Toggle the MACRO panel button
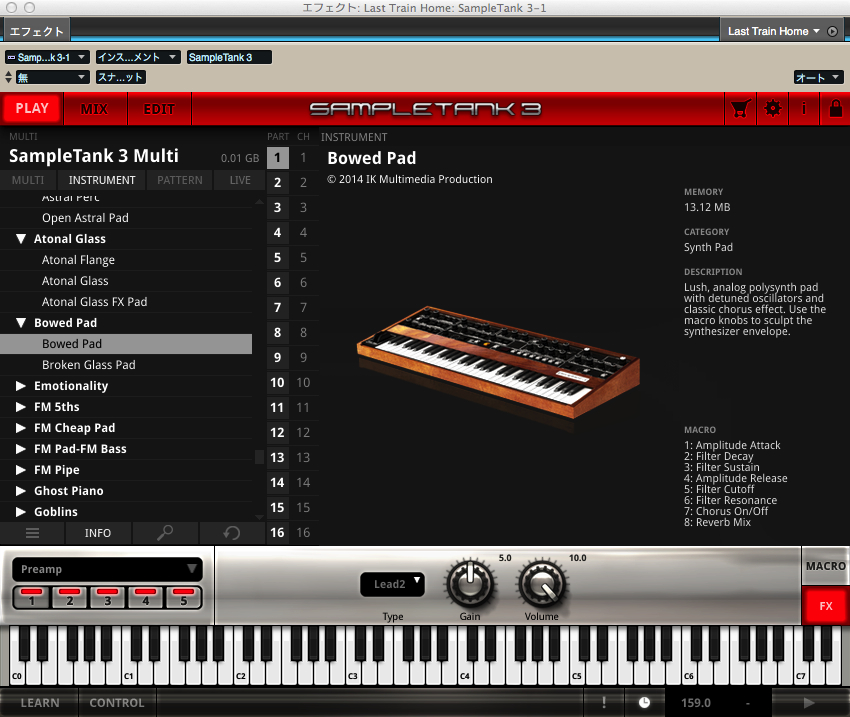This screenshot has height=717, width=850. pyautogui.click(x=826, y=566)
